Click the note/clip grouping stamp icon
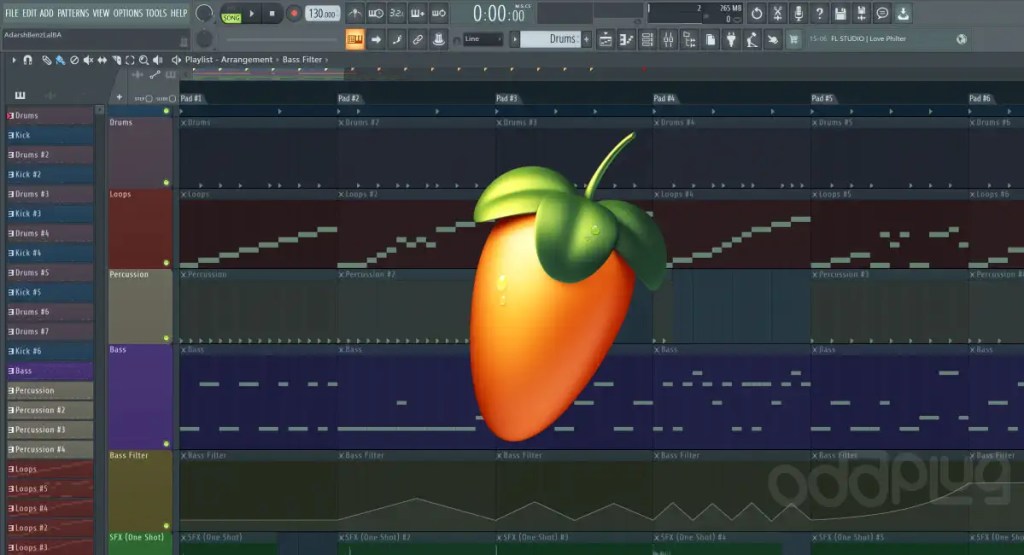The width and height of the screenshot is (1024, 555). click(x=439, y=39)
